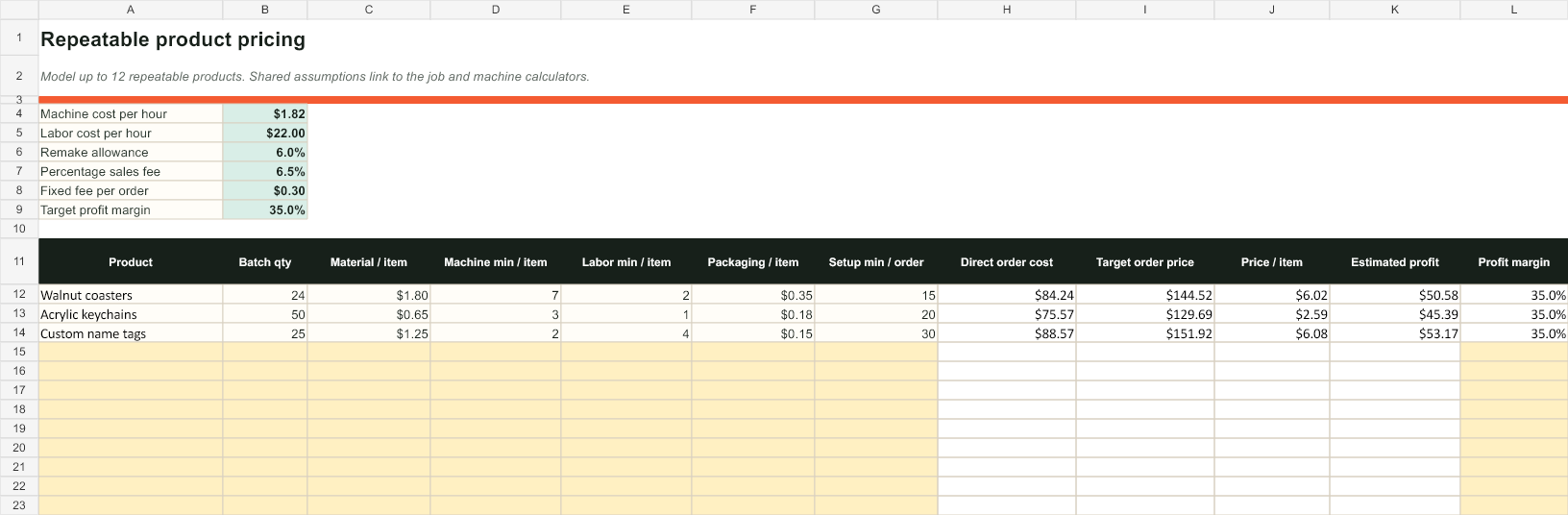The image size is (1568, 515).
Task: Select the 'Custom name tags' product cell
Action: click(x=131, y=333)
